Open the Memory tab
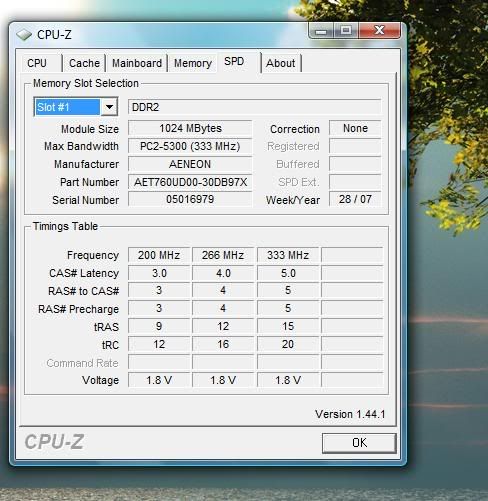The image size is (488, 501). point(193,63)
